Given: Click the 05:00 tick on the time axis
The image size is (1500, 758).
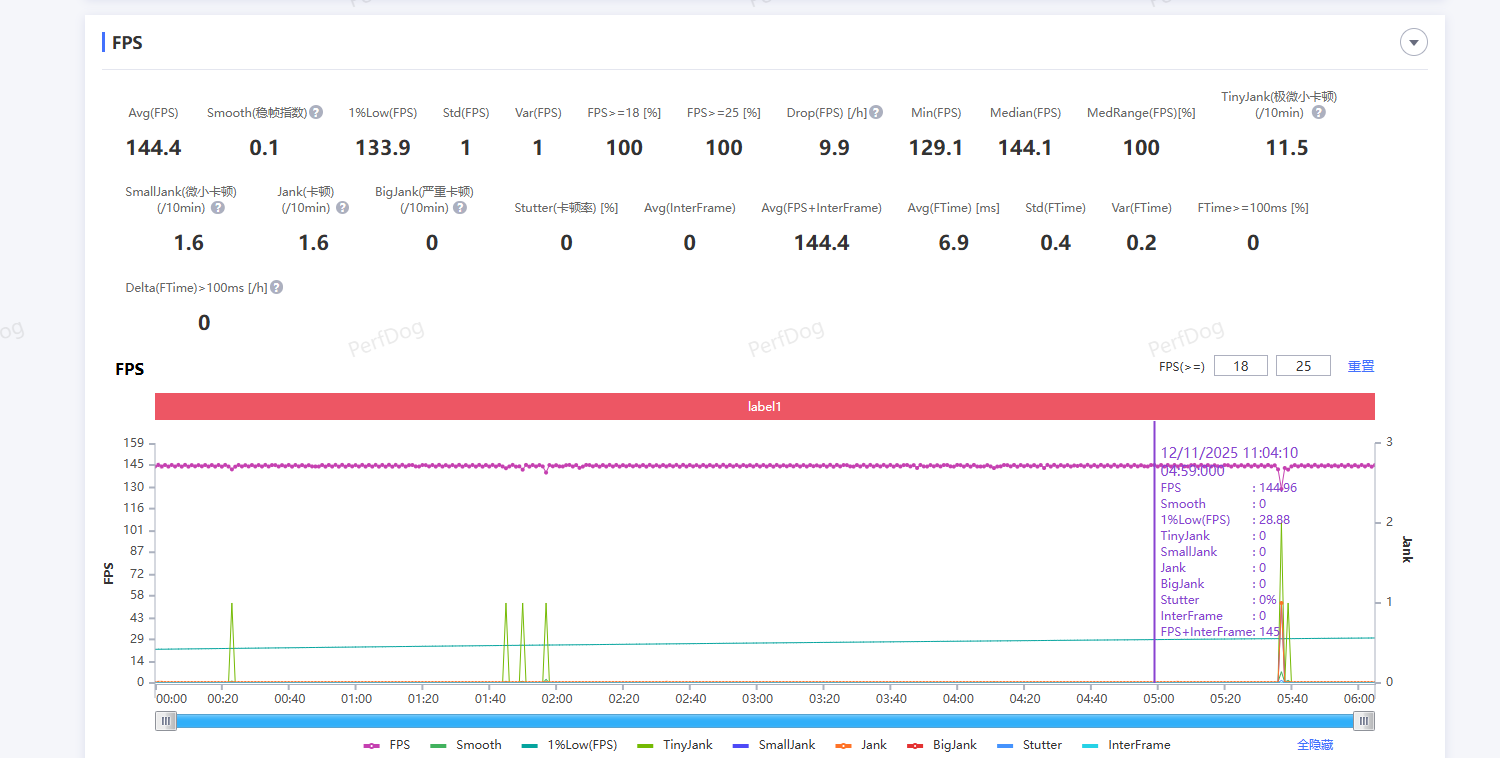Looking at the screenshot, I should pos(1160,699).
